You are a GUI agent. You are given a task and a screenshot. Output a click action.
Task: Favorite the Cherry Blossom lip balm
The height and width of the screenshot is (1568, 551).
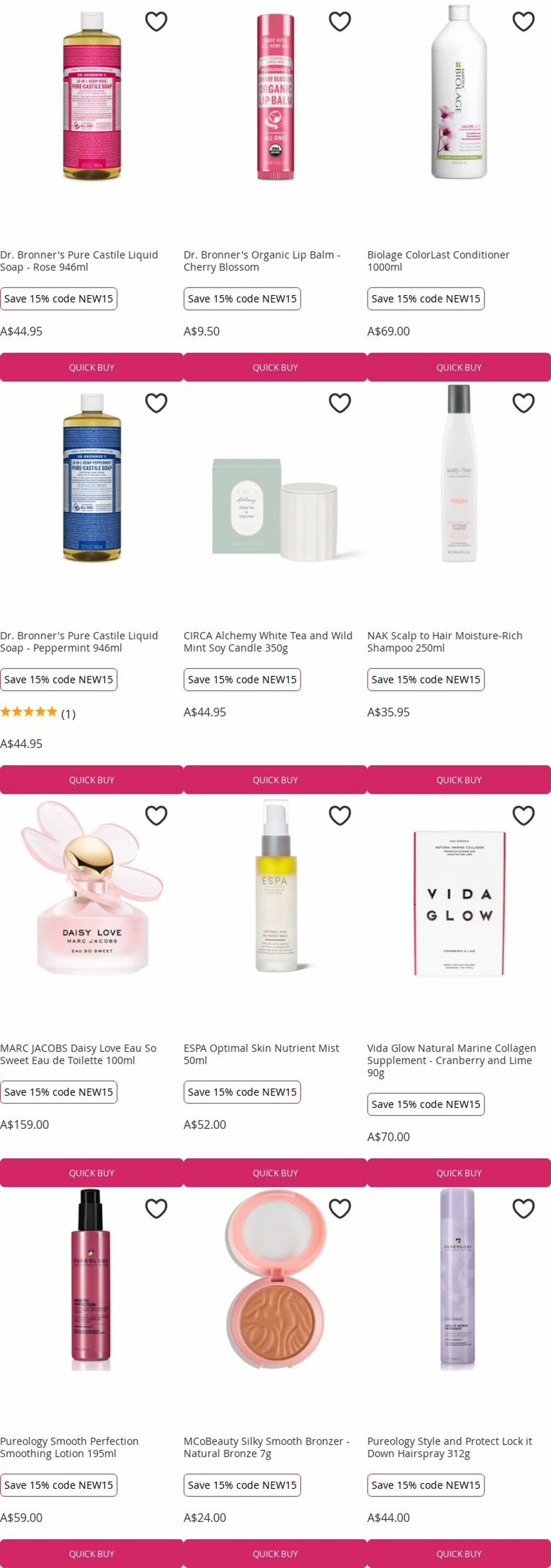click(x=340, y=21)
